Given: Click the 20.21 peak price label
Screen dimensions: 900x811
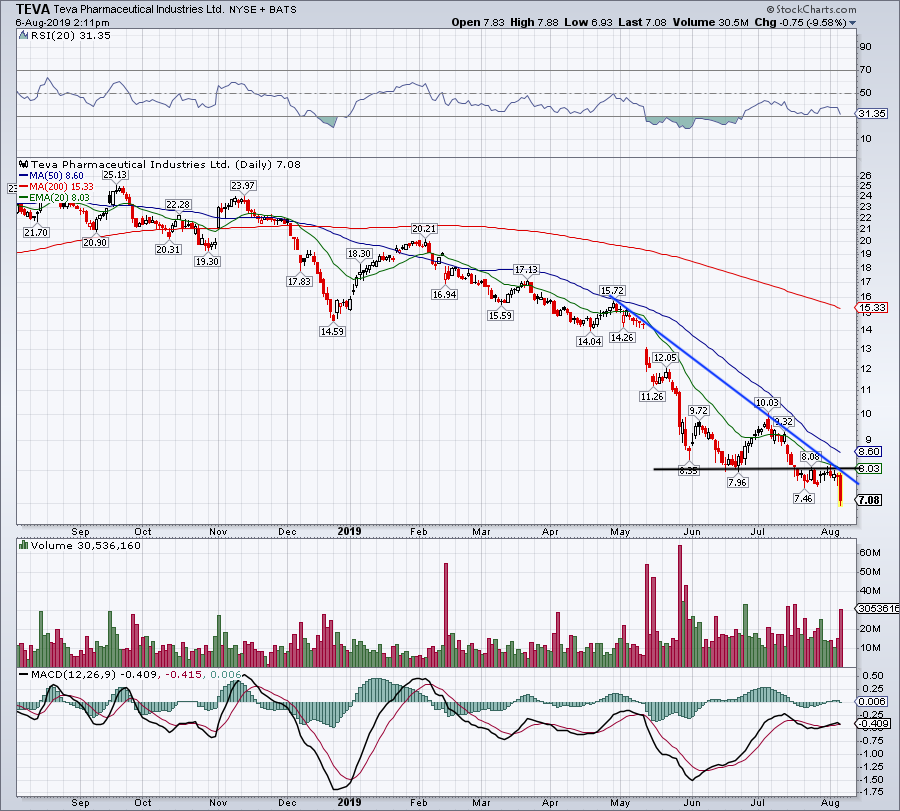Looking at the screenshot, I should tap(424, 228).
